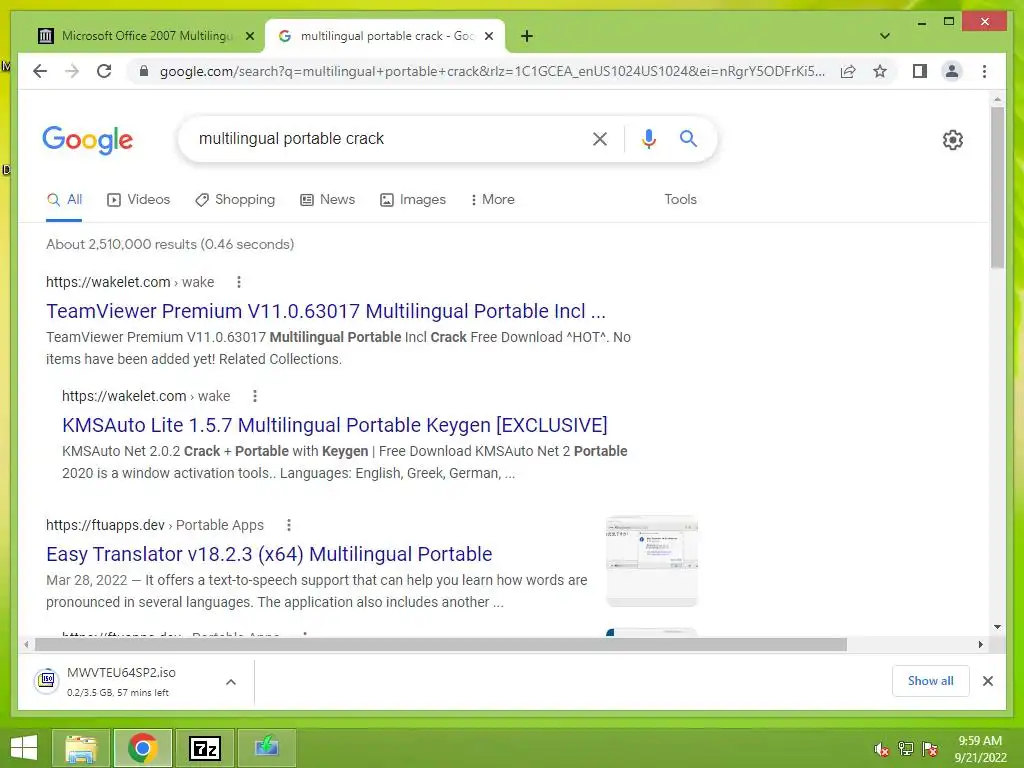This screenshot has width=1024, height=768.
Task: Click the horizontal scrollbar thumb
Action: [441, 645]
